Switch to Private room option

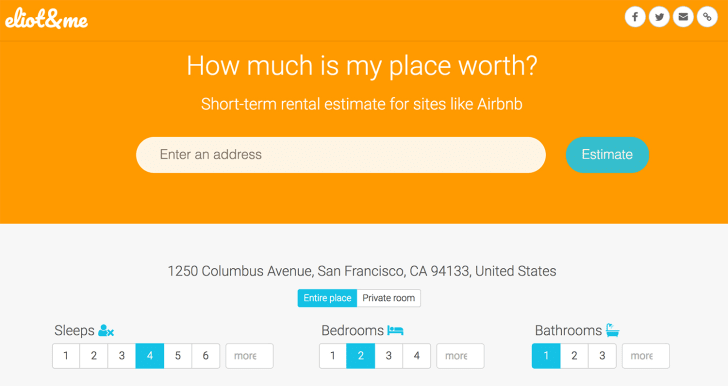[x=389, y=298]
